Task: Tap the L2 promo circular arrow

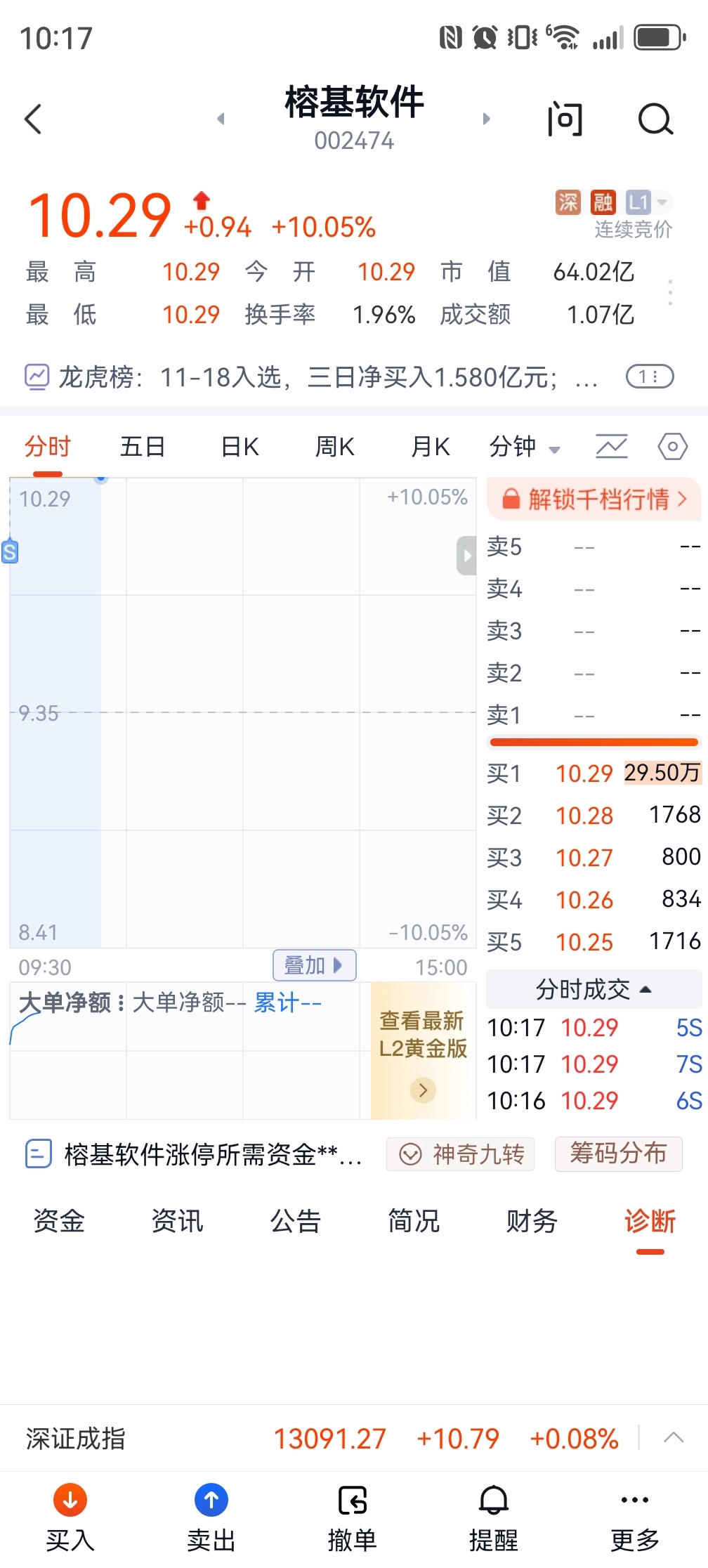Action: [423, 1090]
